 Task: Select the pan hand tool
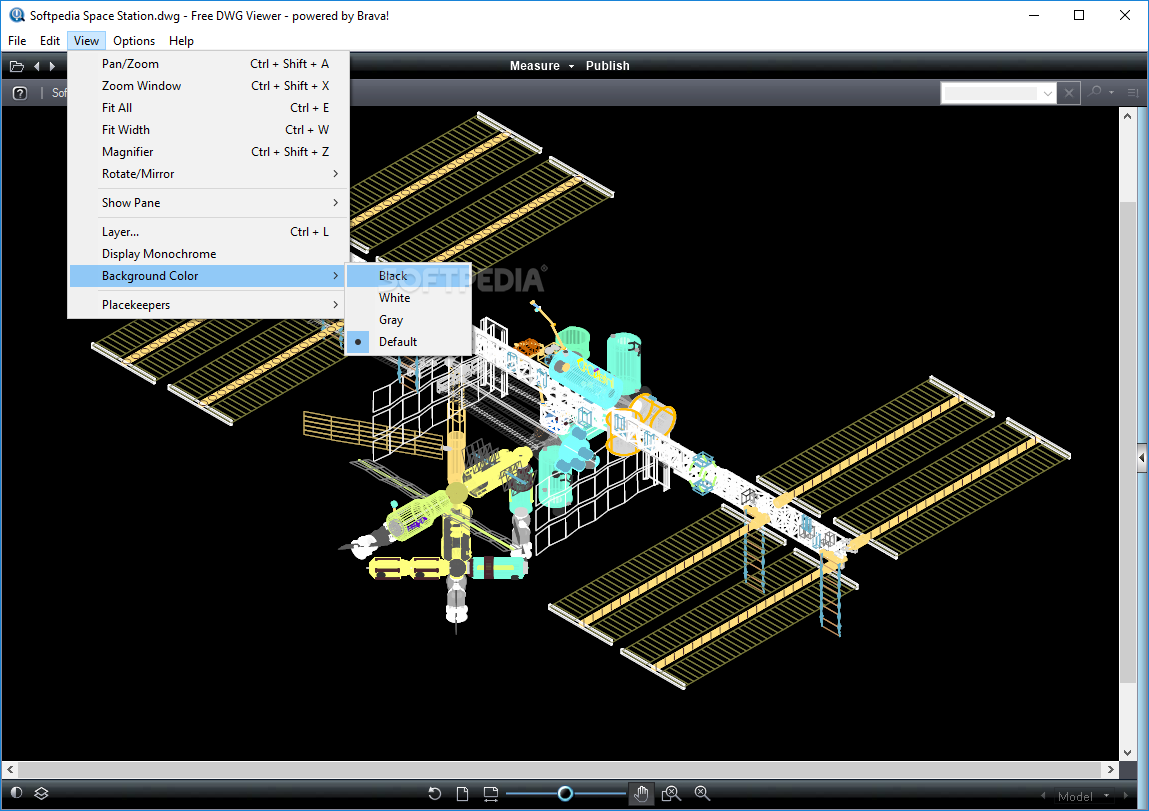(641, 793)
